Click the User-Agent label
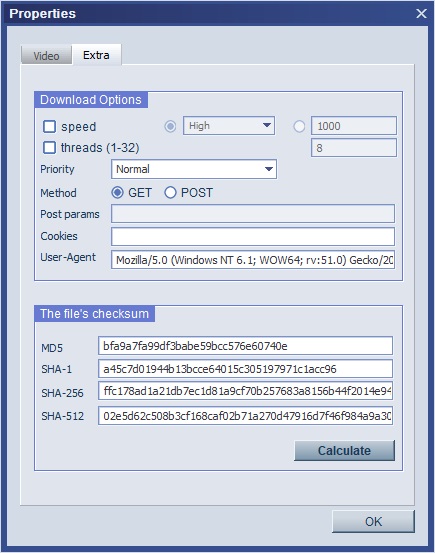 pos(68,257)
